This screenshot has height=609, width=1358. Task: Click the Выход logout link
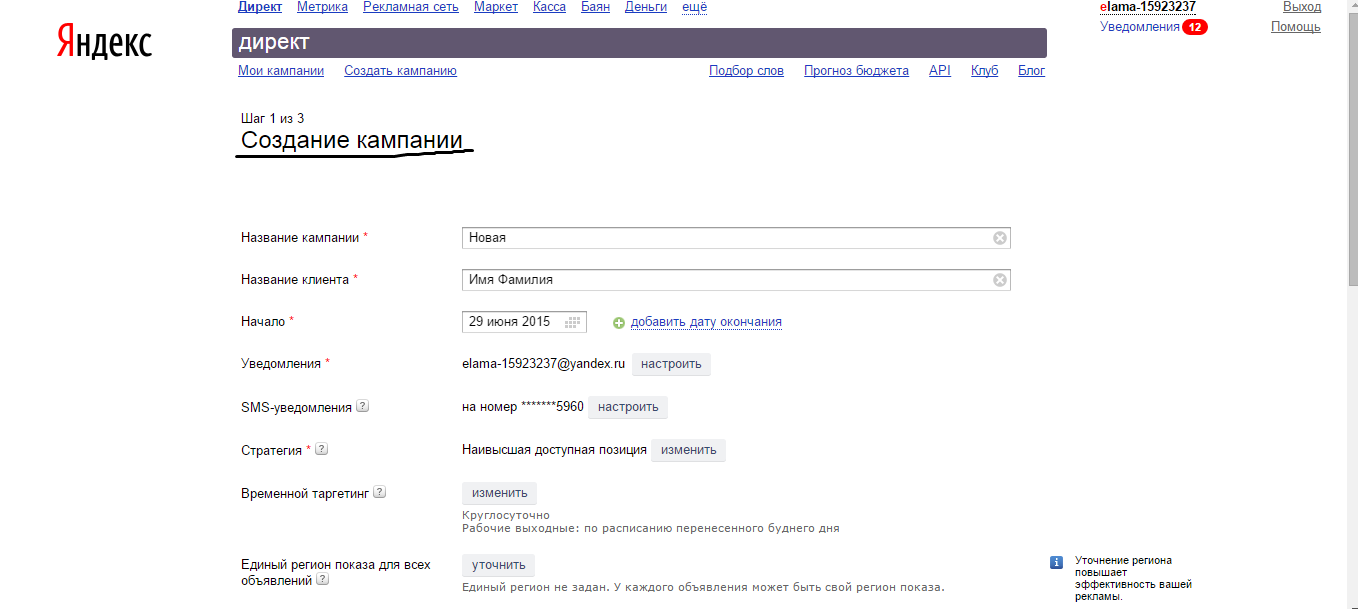tap(1302, 7)
